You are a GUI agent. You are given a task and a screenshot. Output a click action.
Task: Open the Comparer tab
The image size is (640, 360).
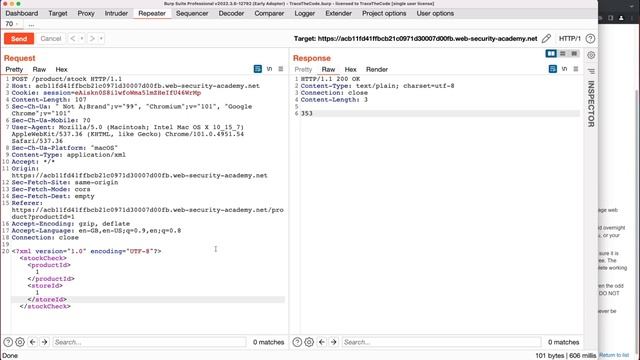click(269, 13)
